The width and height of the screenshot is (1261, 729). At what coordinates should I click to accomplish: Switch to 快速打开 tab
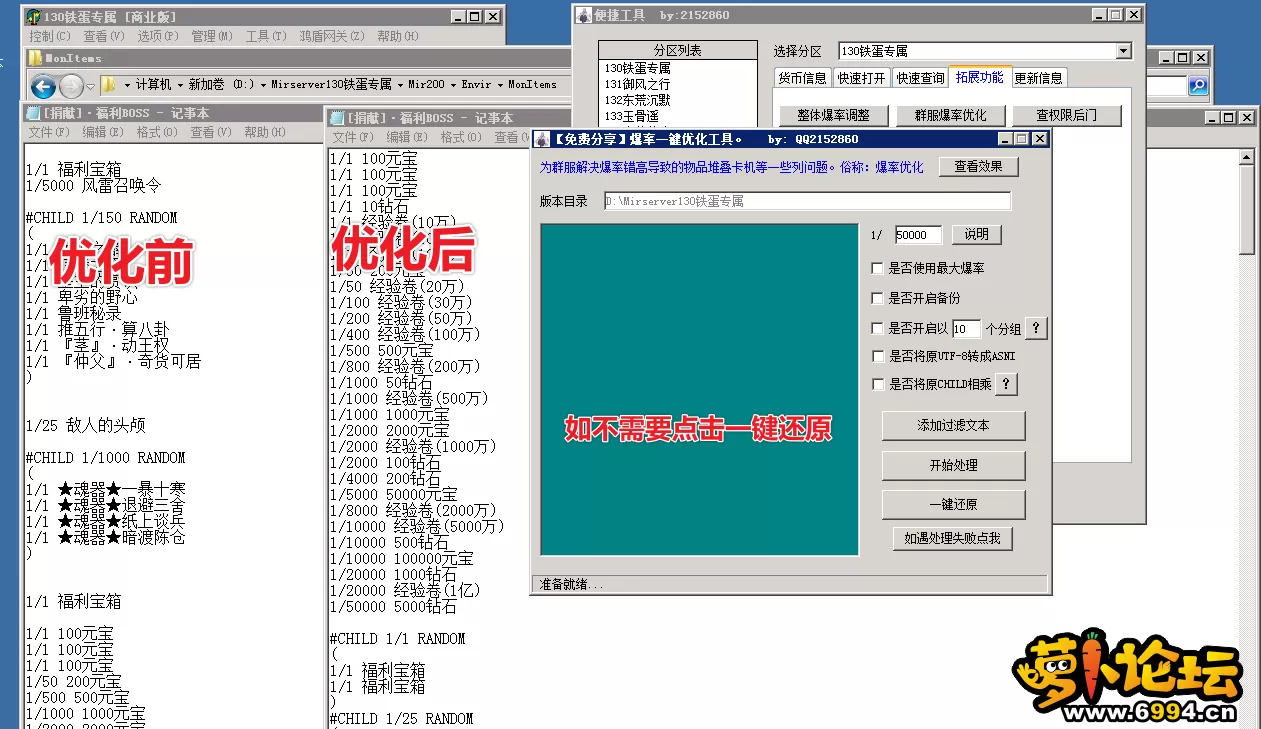coord(861,78)
